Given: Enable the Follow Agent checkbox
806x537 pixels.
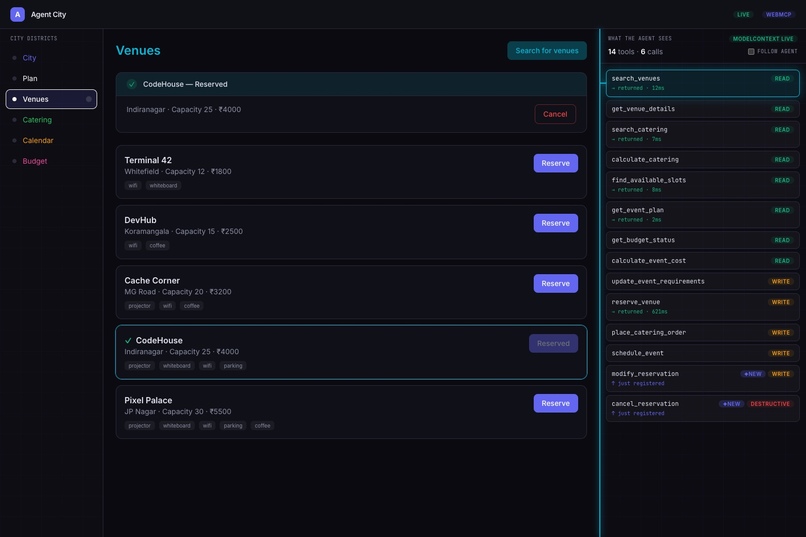Looking at the screenshot, I should 751,51.
